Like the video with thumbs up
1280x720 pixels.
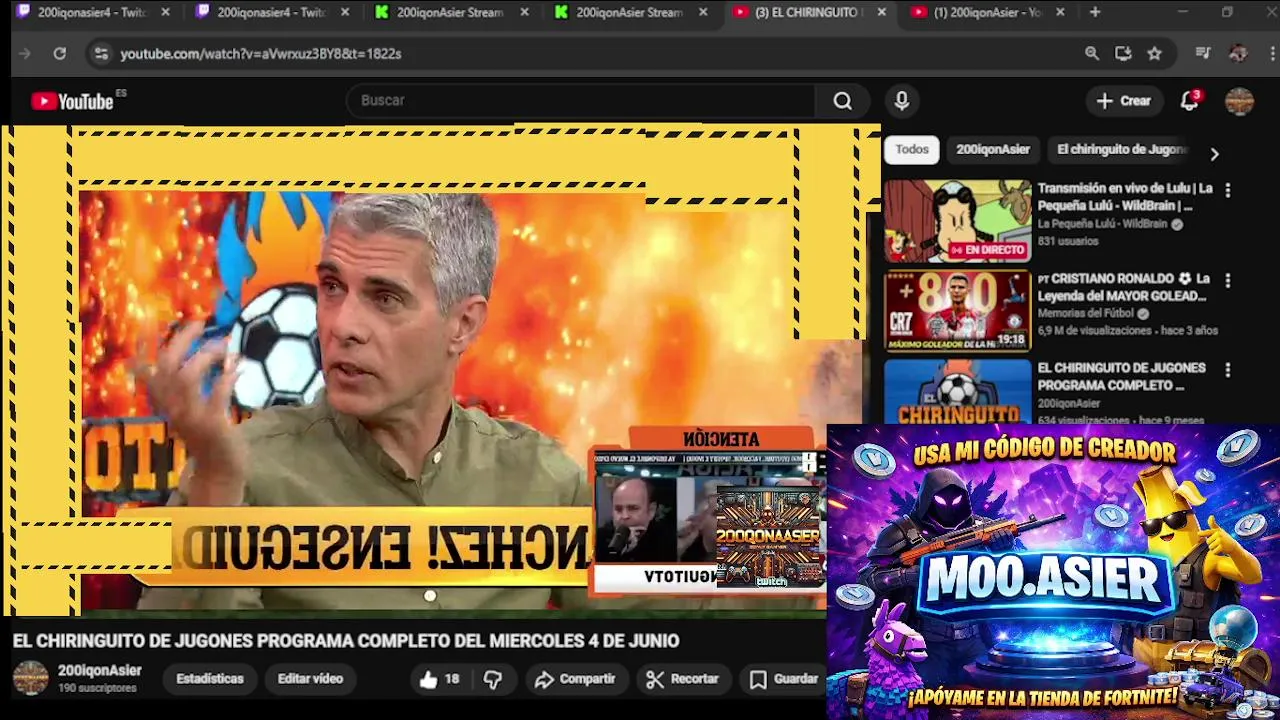[x=439, y=679]
